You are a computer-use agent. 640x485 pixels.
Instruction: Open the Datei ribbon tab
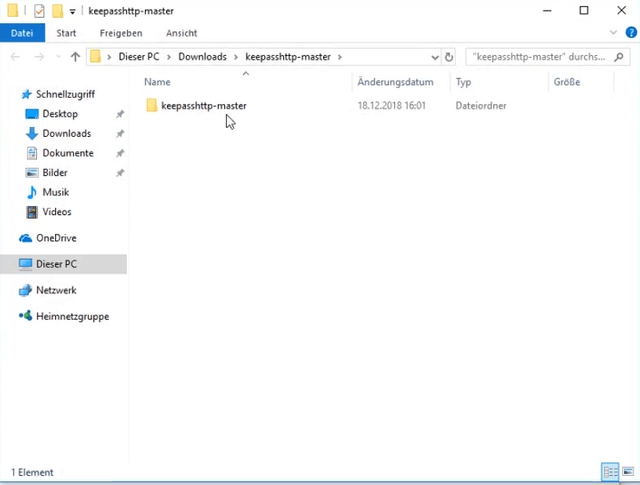pyautogui.click(x=22, y=33)
